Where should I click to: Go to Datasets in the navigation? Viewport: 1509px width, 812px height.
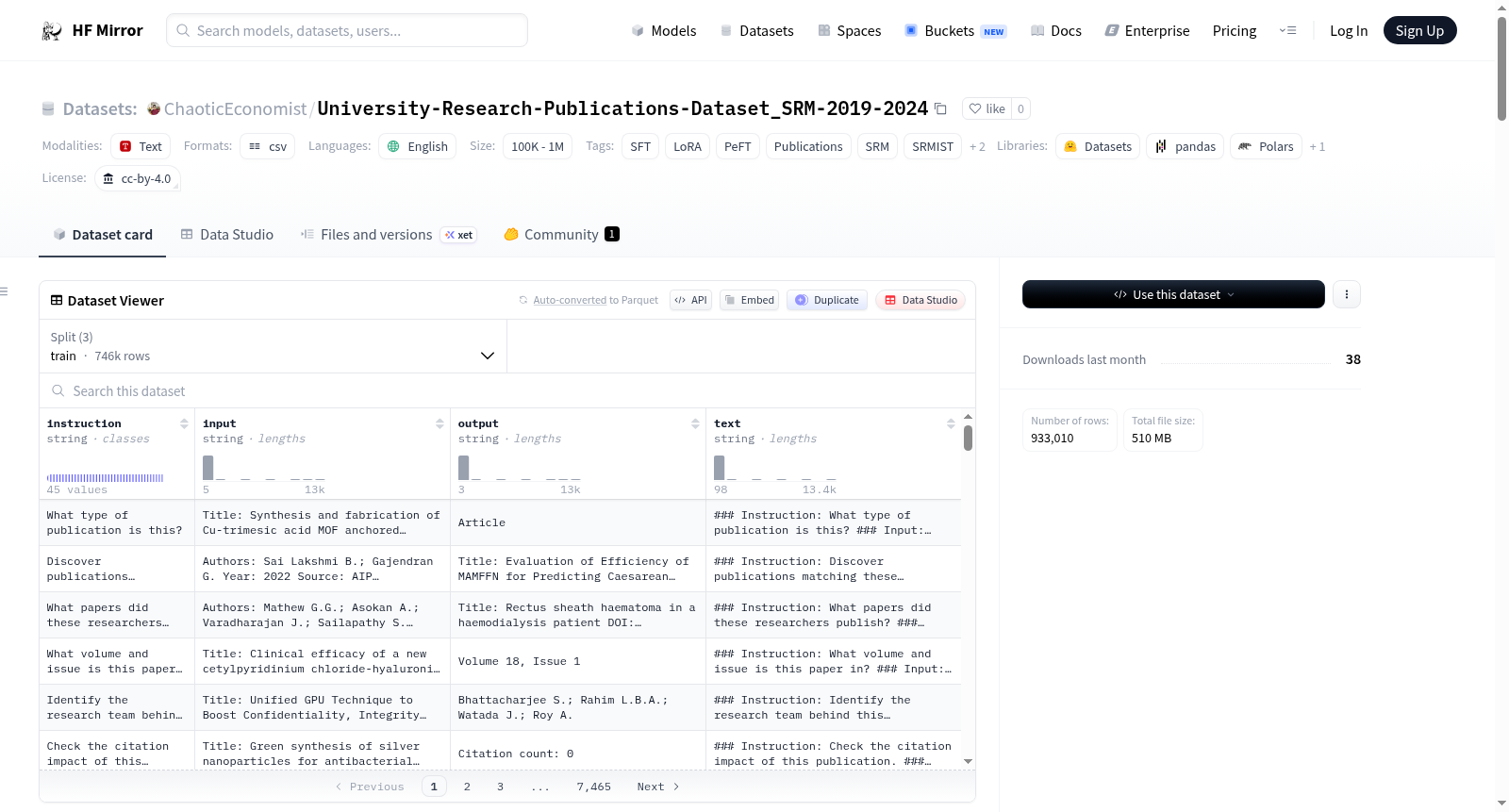757,30
